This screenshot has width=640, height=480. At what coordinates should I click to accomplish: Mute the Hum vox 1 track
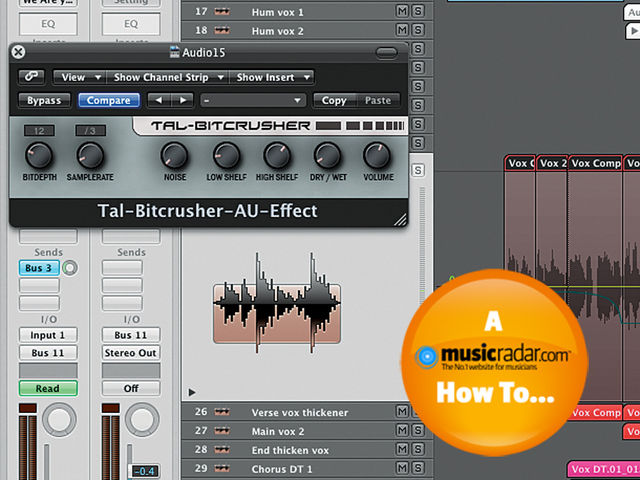pyautogui.click(x=402, y=11)
